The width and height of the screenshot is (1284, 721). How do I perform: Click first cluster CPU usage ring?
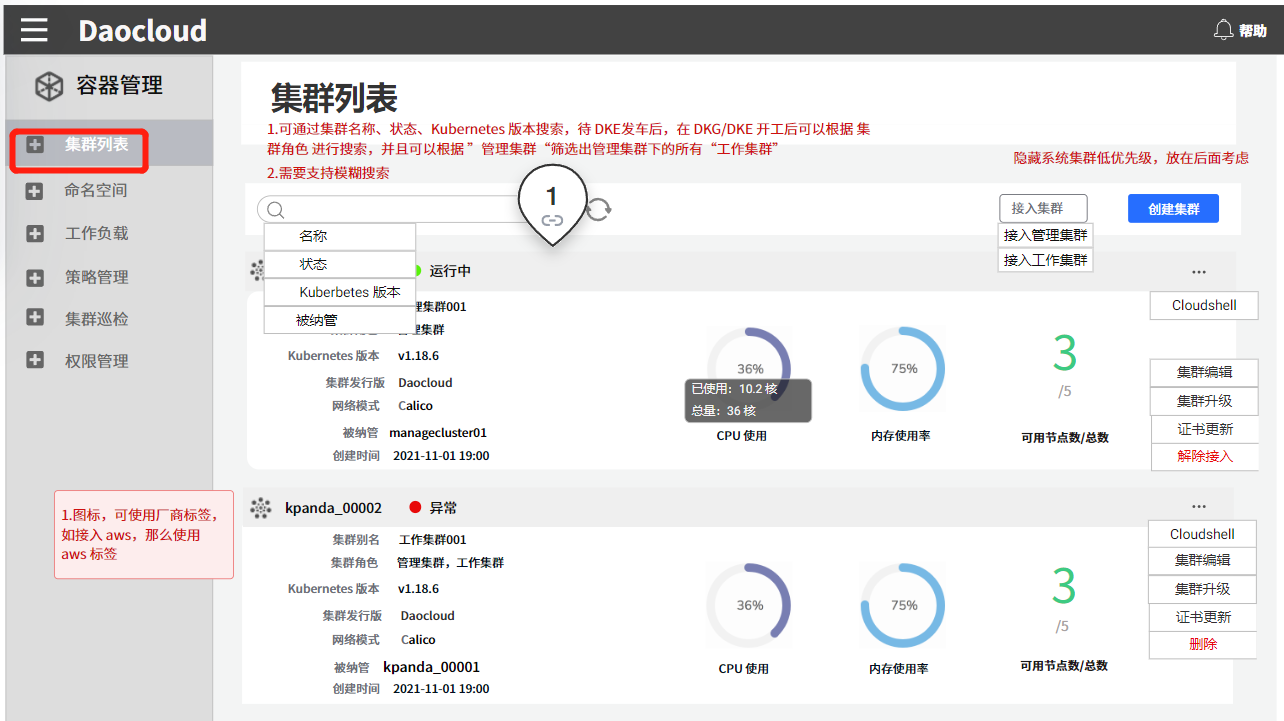tap(749, 369)
